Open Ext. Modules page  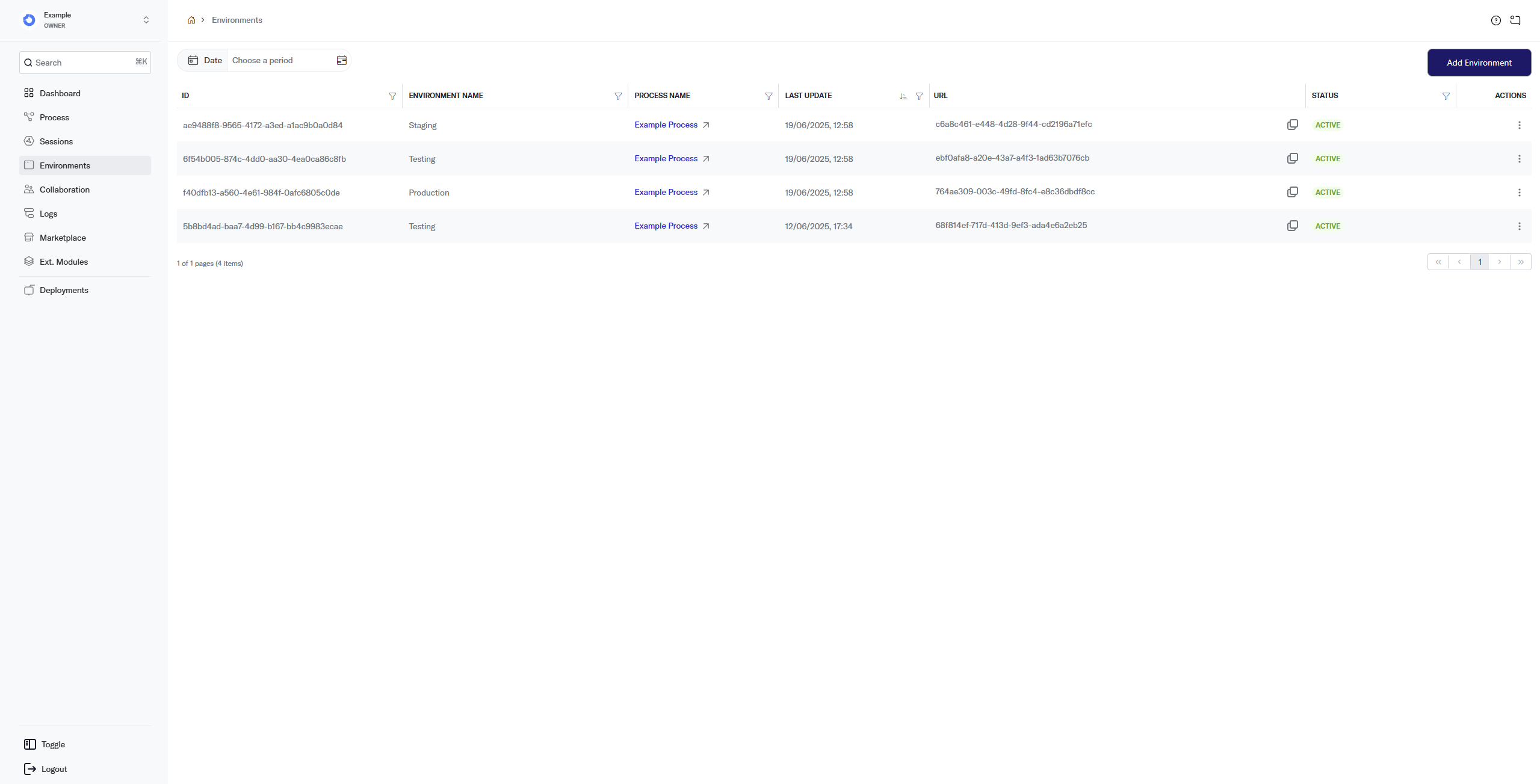(85, 262)
